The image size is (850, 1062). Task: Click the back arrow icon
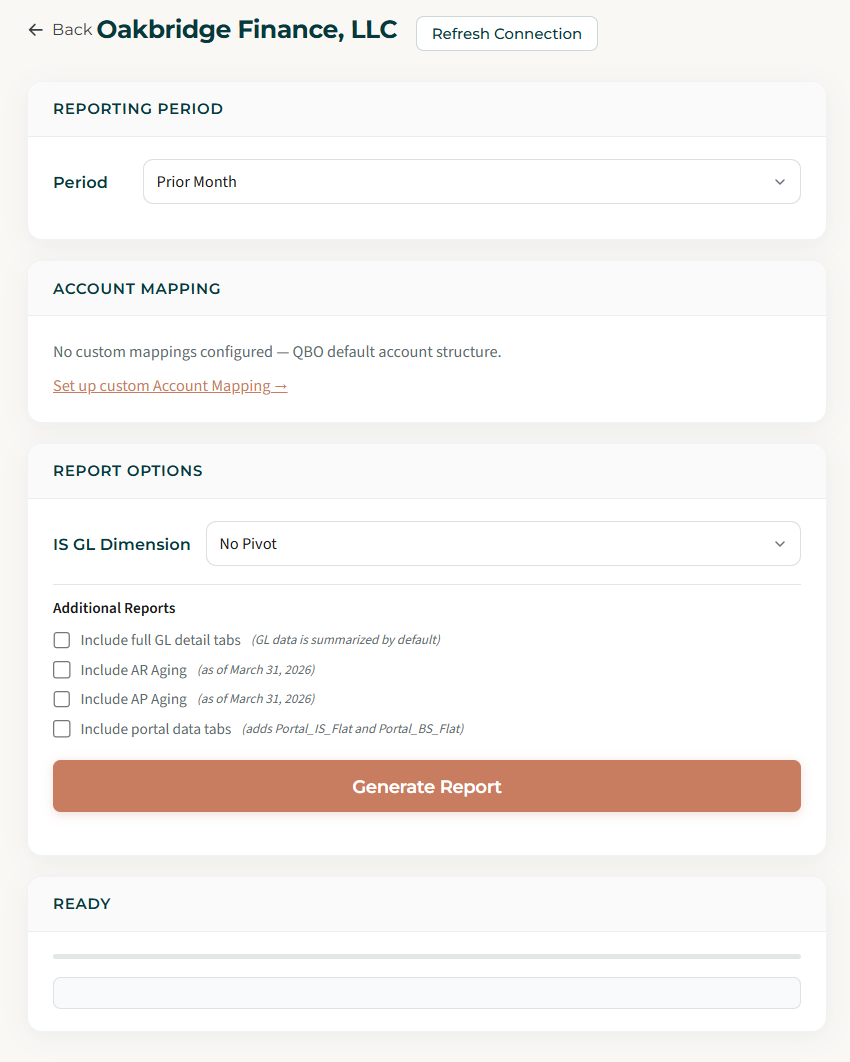(x=36, y=30)
